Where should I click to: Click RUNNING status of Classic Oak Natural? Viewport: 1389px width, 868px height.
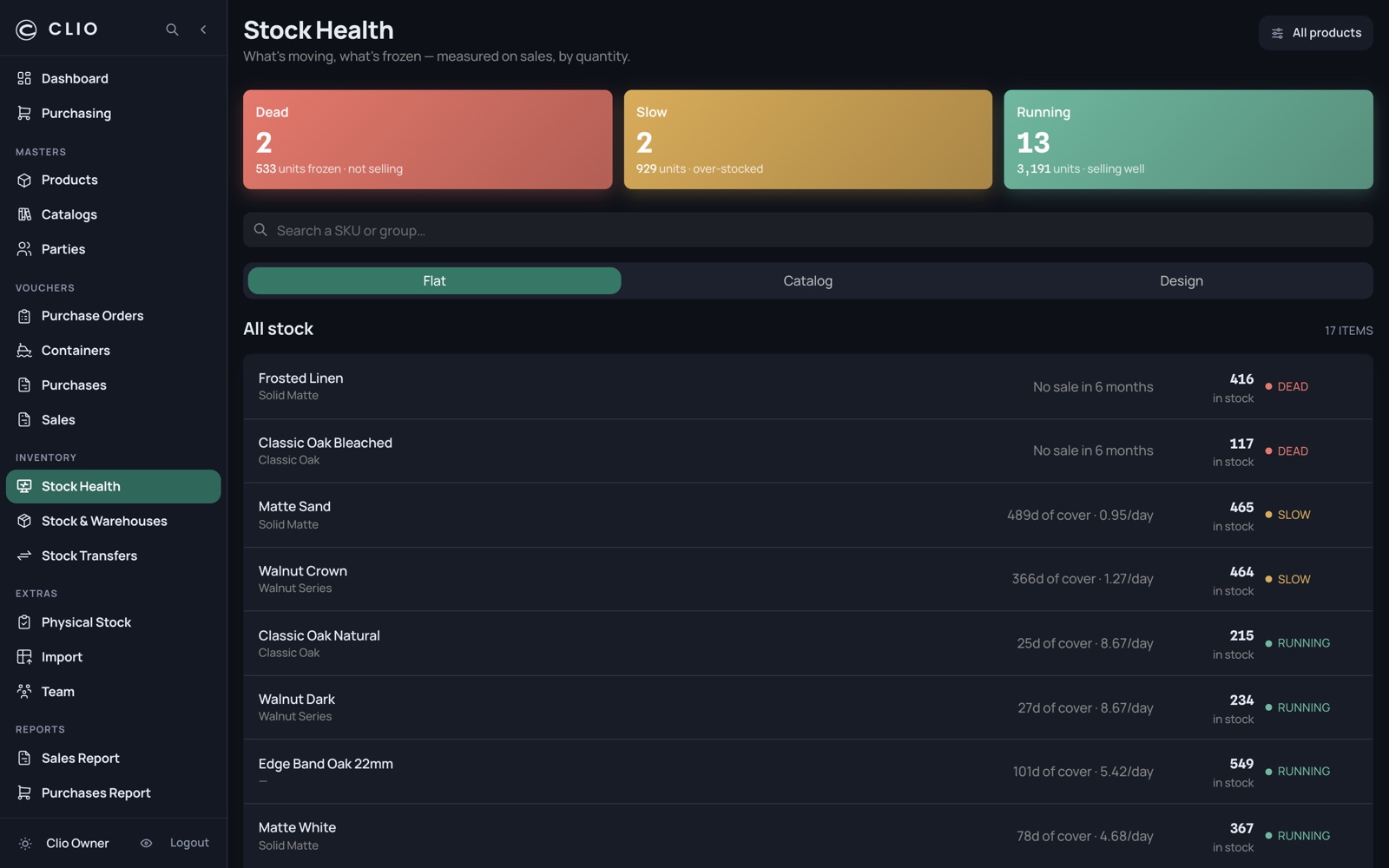tap(1298, 643)
